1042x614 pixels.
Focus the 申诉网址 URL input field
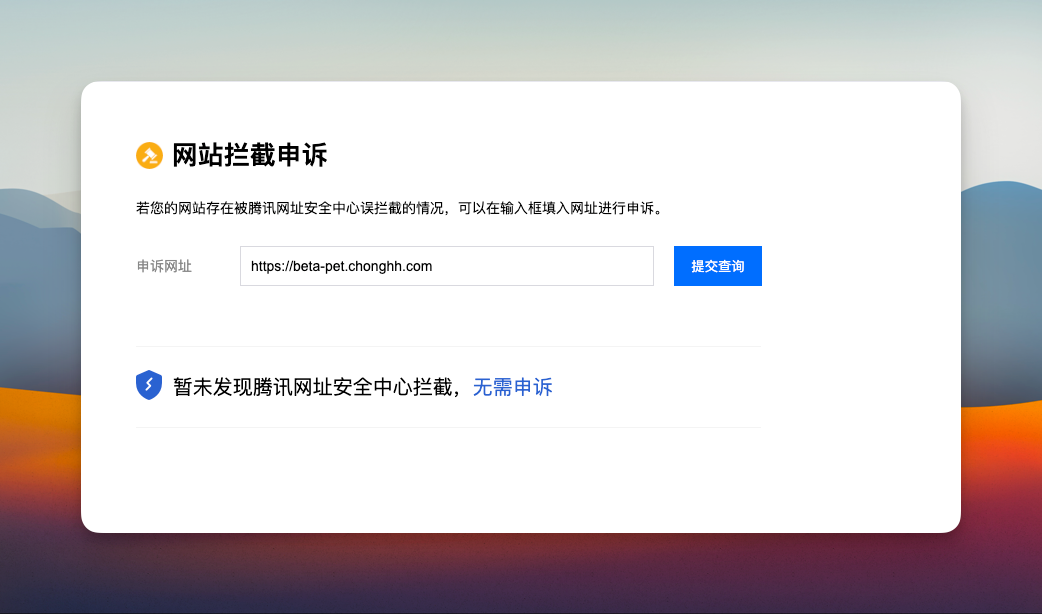click(447, 266)
